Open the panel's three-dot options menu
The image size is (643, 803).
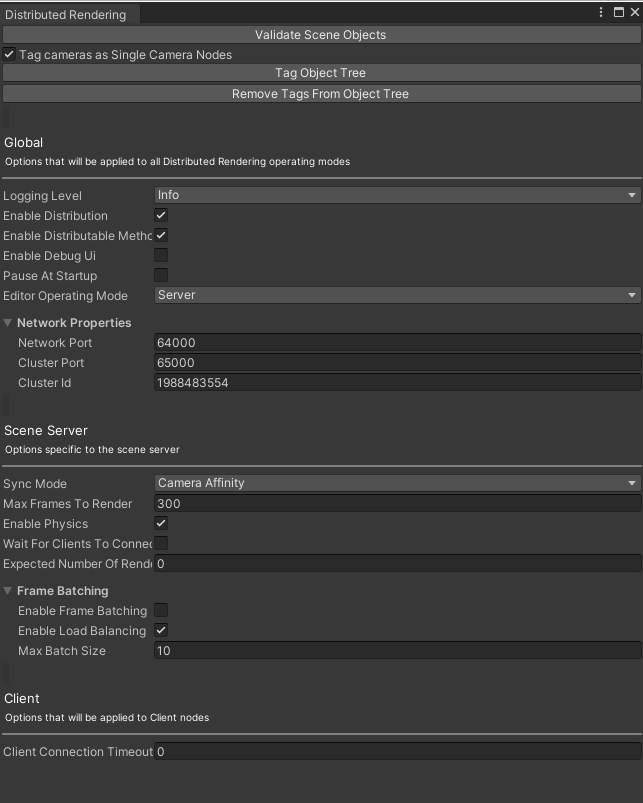click(x=602, y=13)
